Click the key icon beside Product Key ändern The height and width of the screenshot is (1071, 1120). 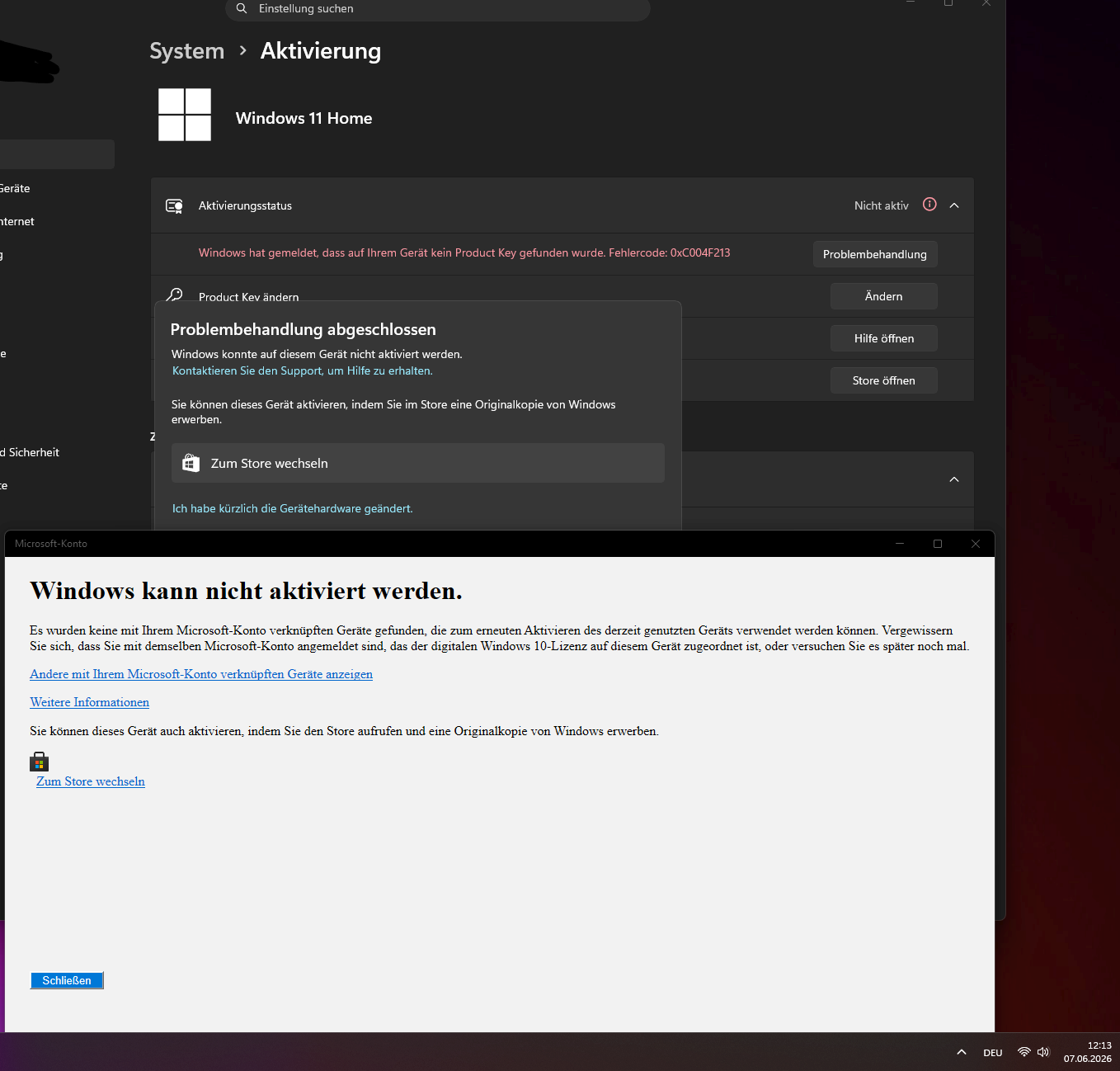(174, 295)
